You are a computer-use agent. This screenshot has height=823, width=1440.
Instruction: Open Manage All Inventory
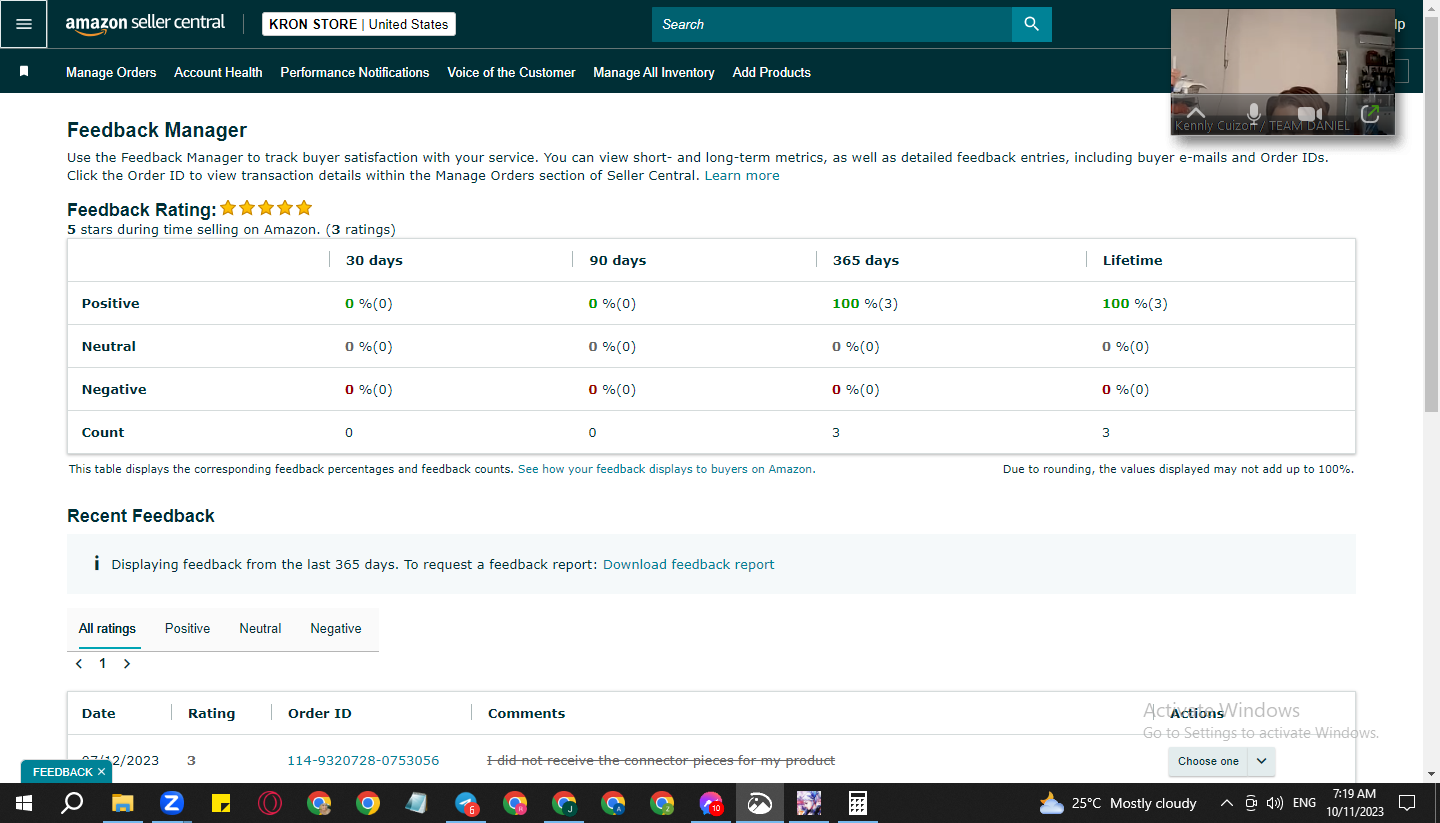[x=654, y=72]
